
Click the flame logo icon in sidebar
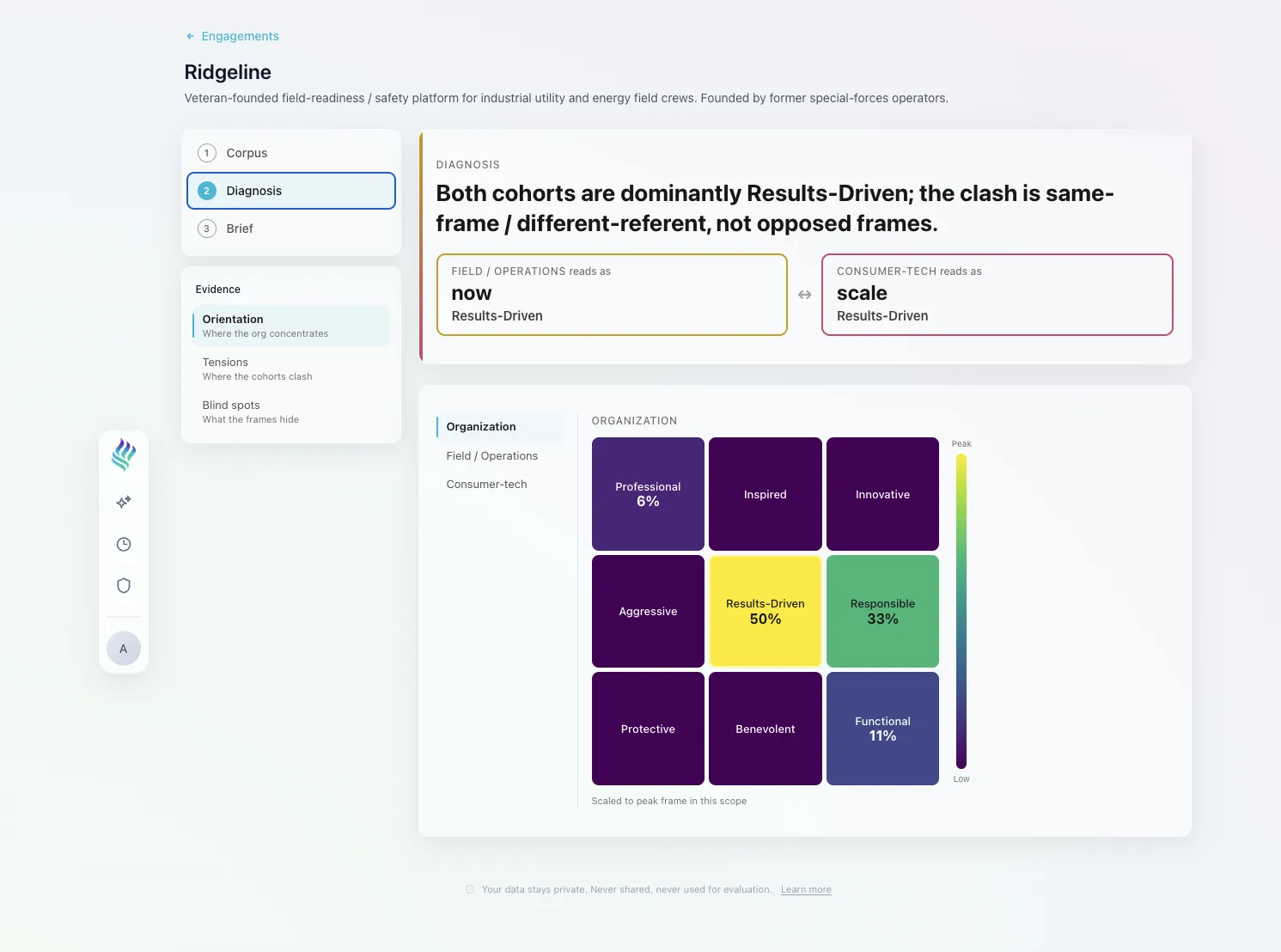pos(124,455)
